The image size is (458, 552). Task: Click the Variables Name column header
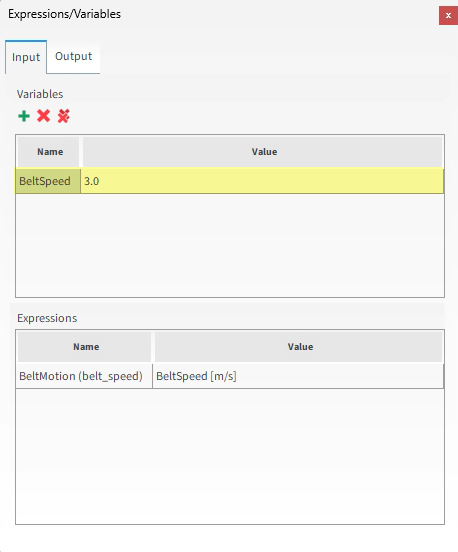(x=49, y=152)
